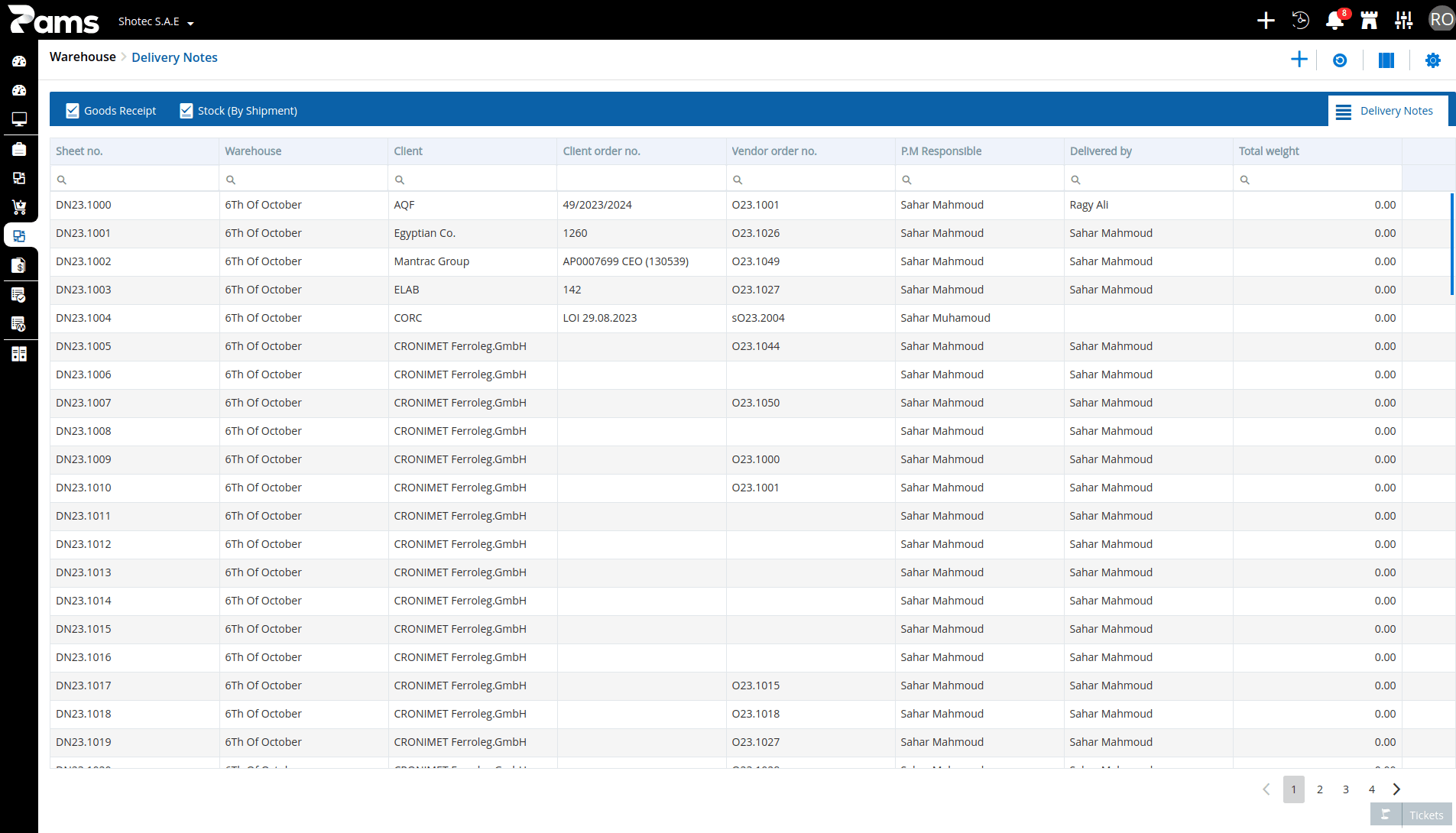Open the monitor screen icon in the sidebar
1456x833 pixels.
pyautogui.click(x=19, y=119)
